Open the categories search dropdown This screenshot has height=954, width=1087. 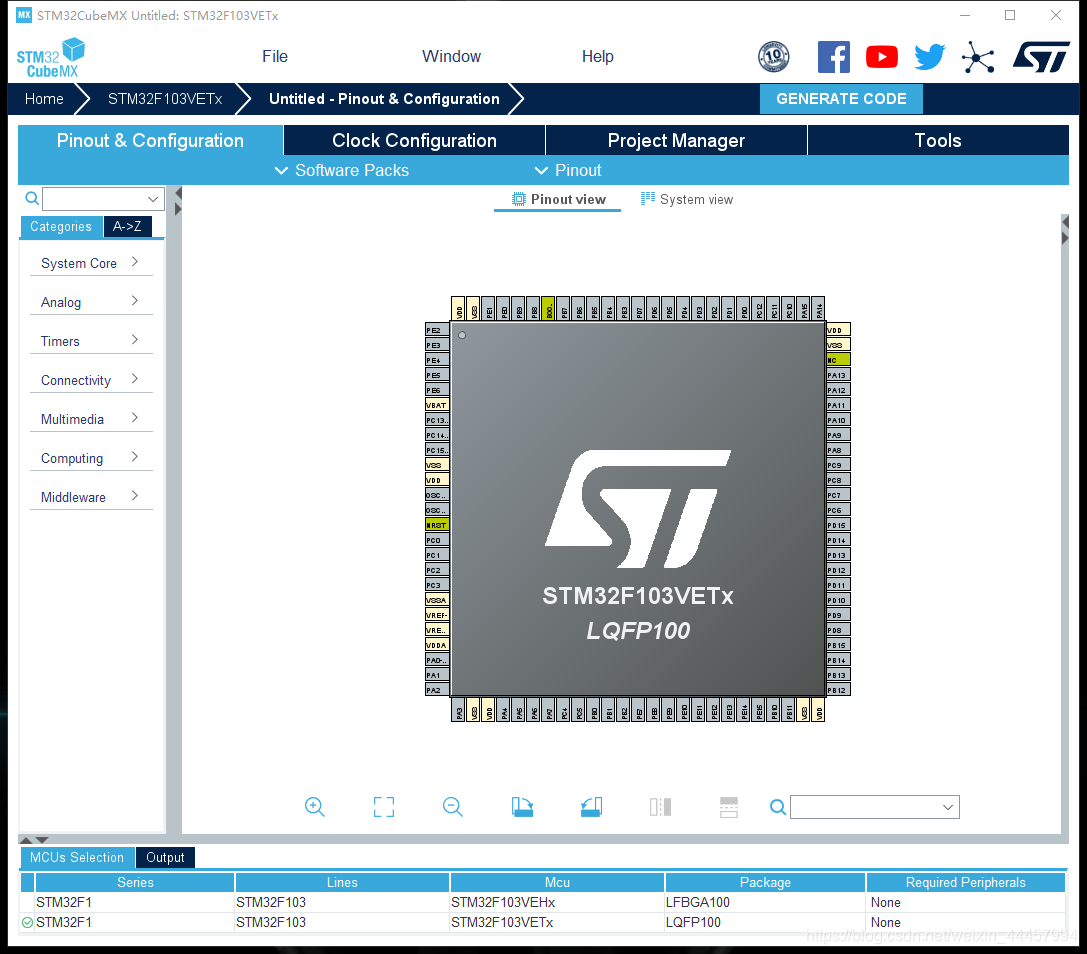pos(153,199)
